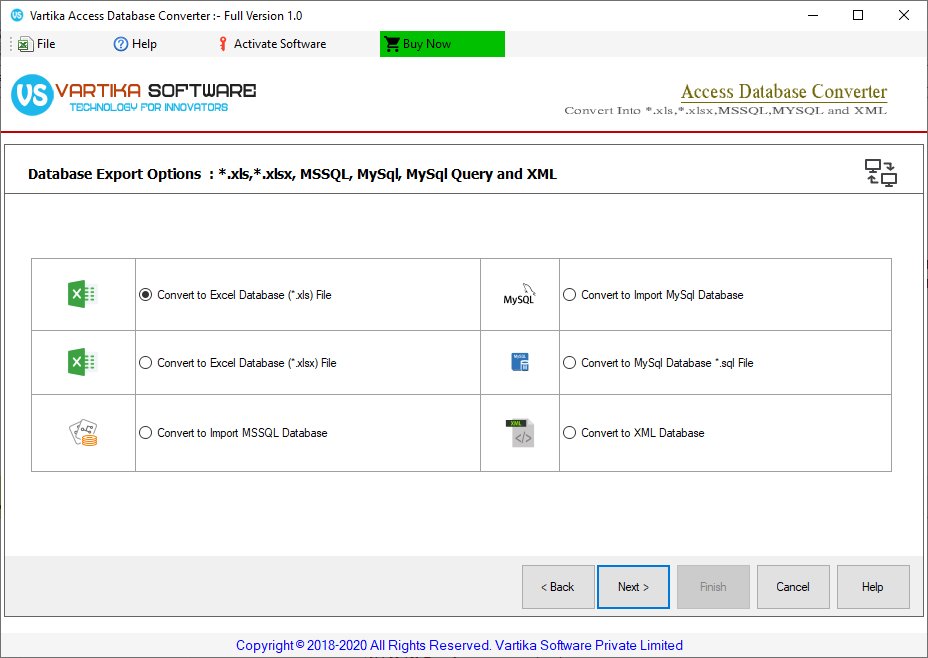The height and width of the screenshot is (658, 928).
Task: Click the Vartika Software copyright link
Action: click(x=459, y=645)
